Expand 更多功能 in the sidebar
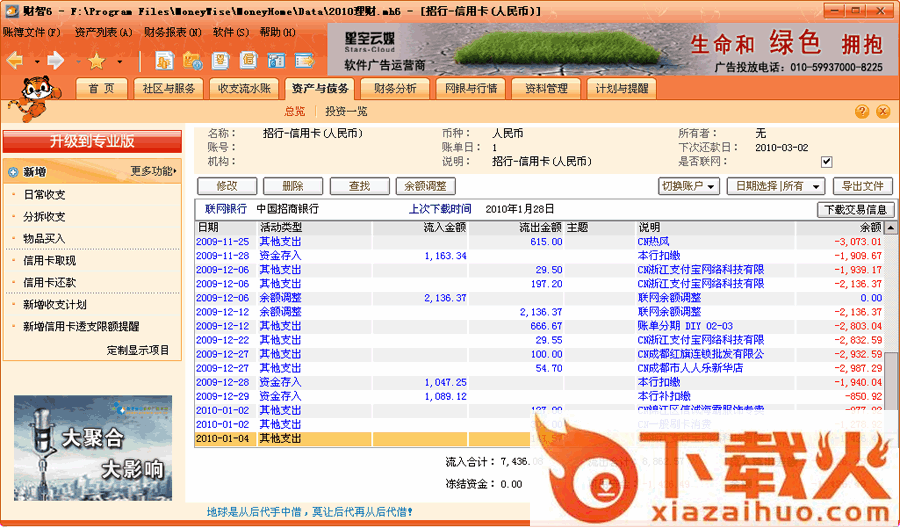Viewport: 900px width, 528px height. pos(153,171)
